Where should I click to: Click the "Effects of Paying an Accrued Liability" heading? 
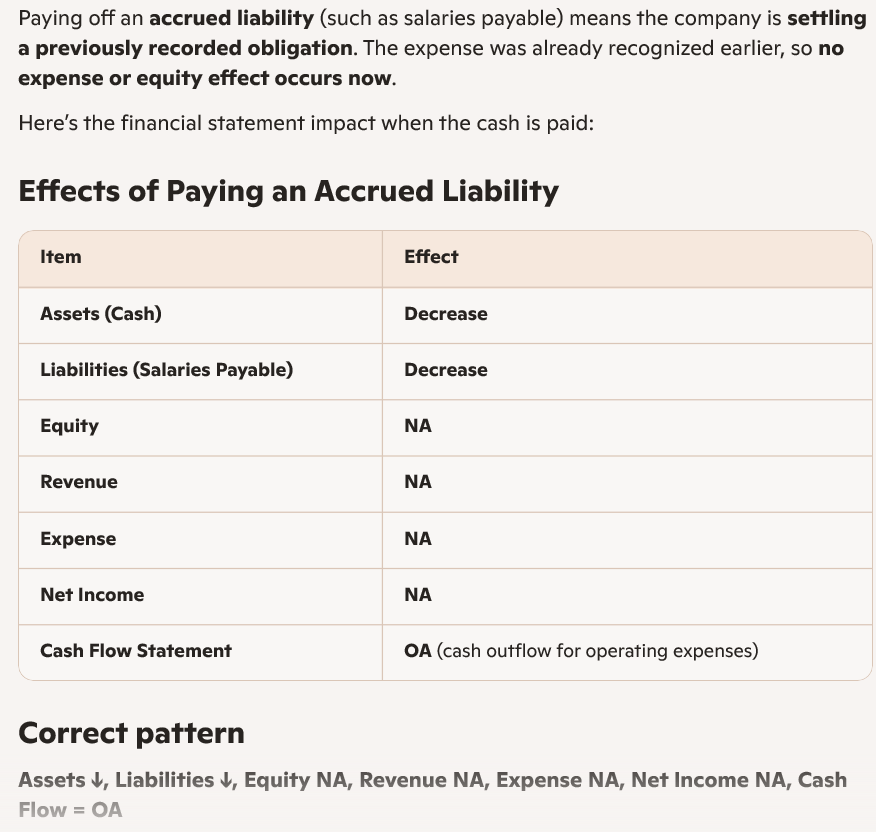(288, 191)
